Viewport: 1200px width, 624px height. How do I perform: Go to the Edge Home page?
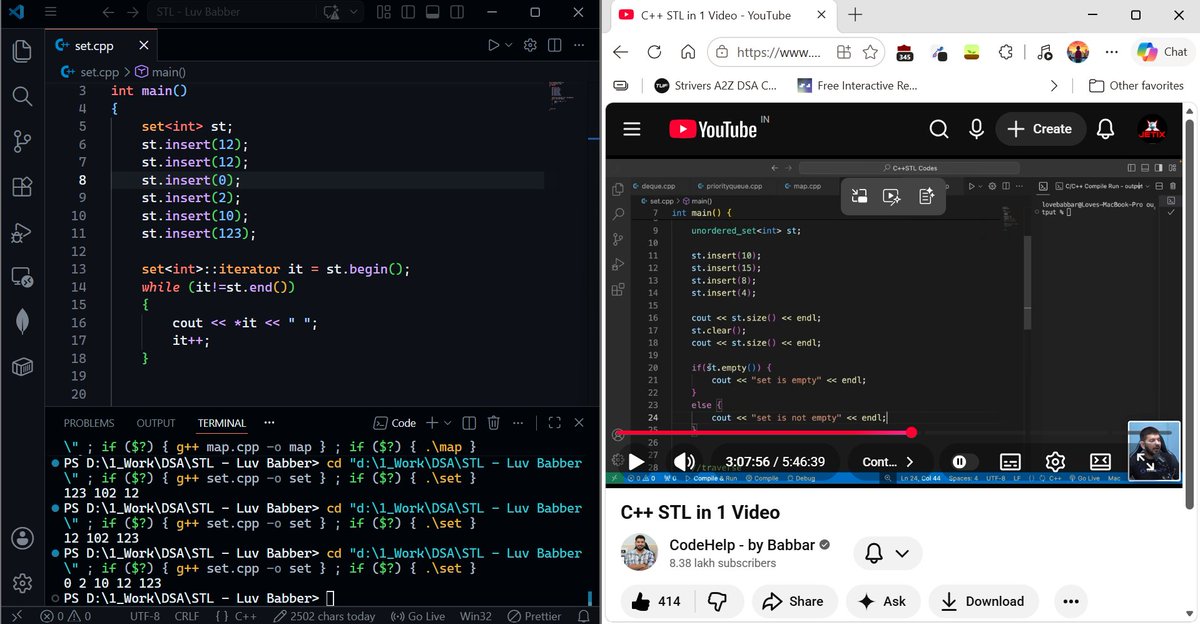[687, 52]
